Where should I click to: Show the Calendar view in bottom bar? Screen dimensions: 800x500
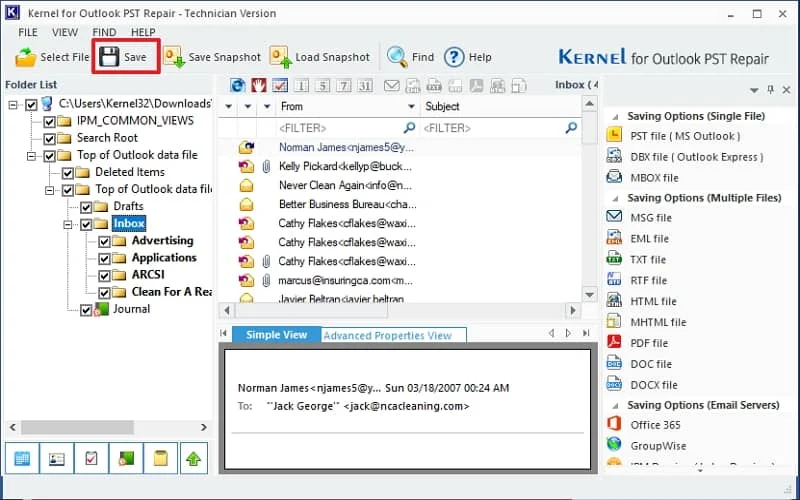pos(22,458)
